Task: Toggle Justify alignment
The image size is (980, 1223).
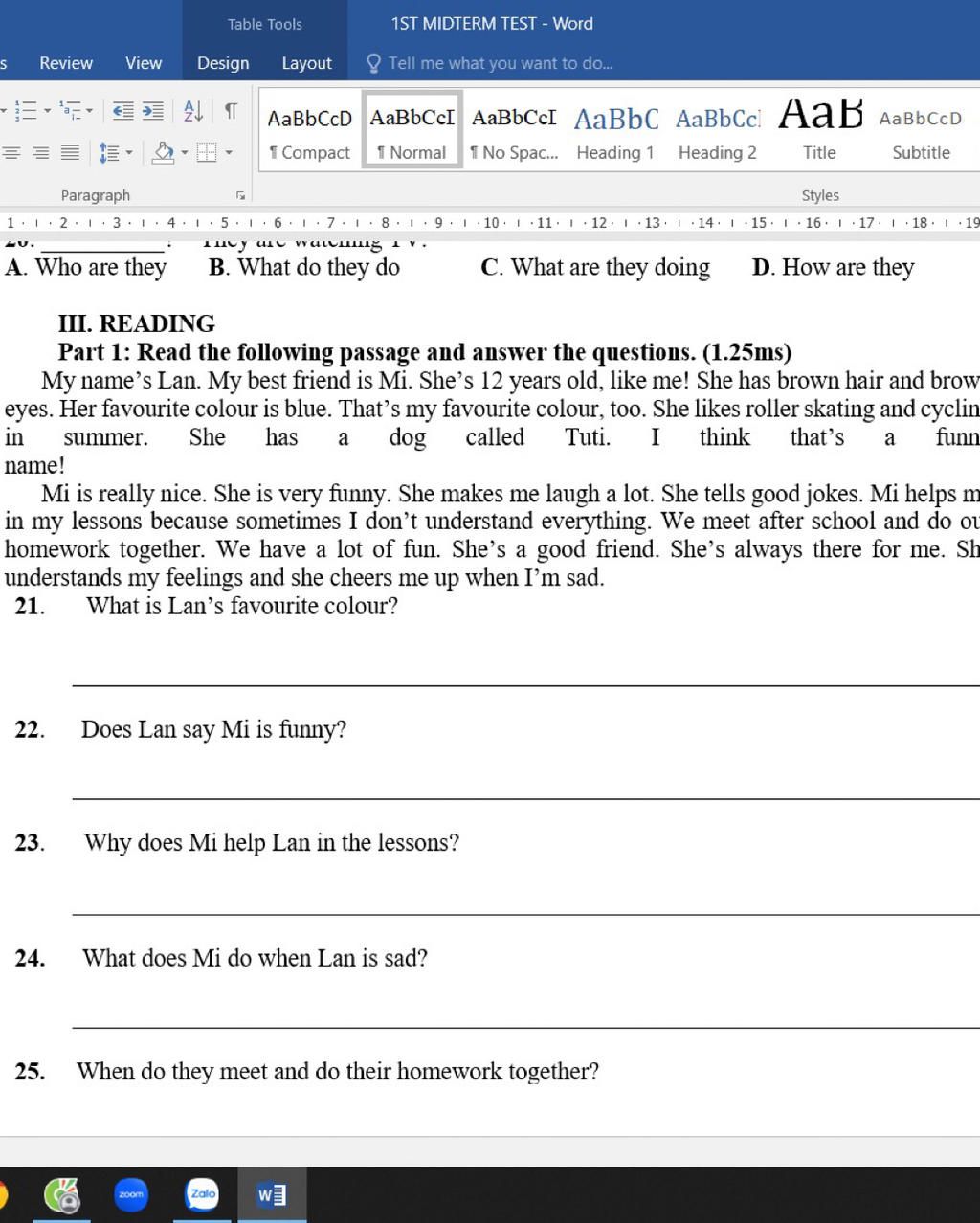Action: coord(70,152)
